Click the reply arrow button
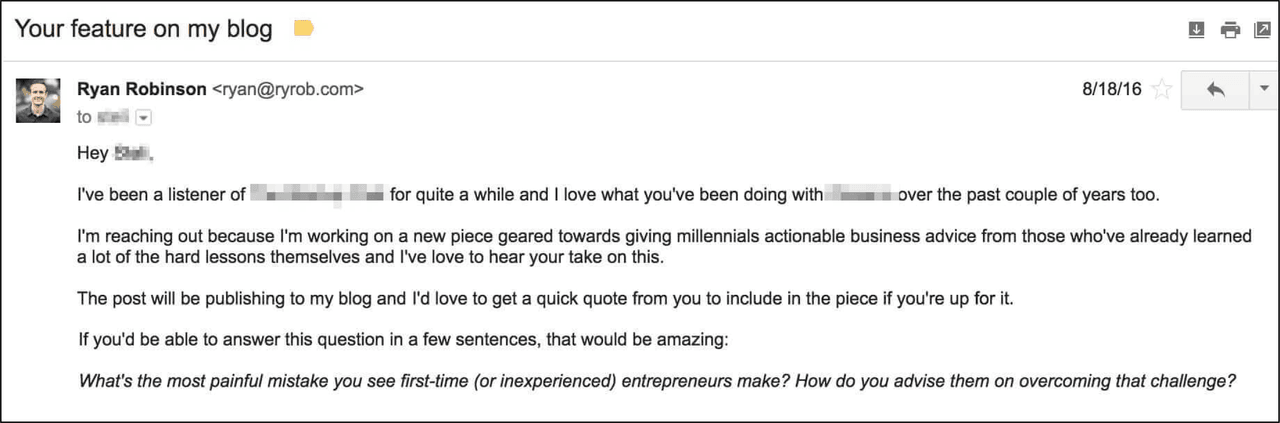The width and height of the screenshot is (1280, 423). click(x=1215, y=89)
